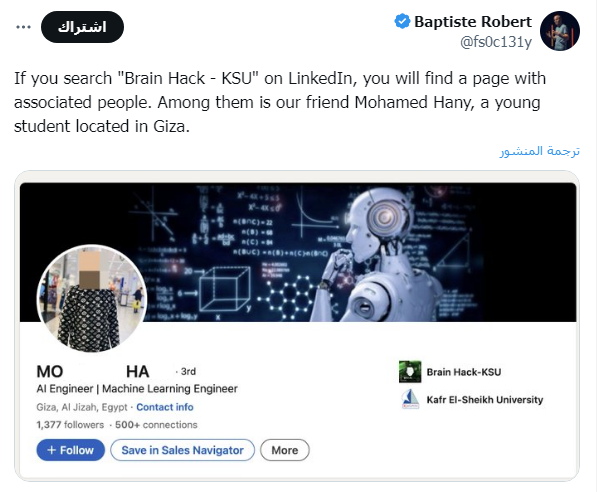Click the @fs0c131y handle

(496, 41)
